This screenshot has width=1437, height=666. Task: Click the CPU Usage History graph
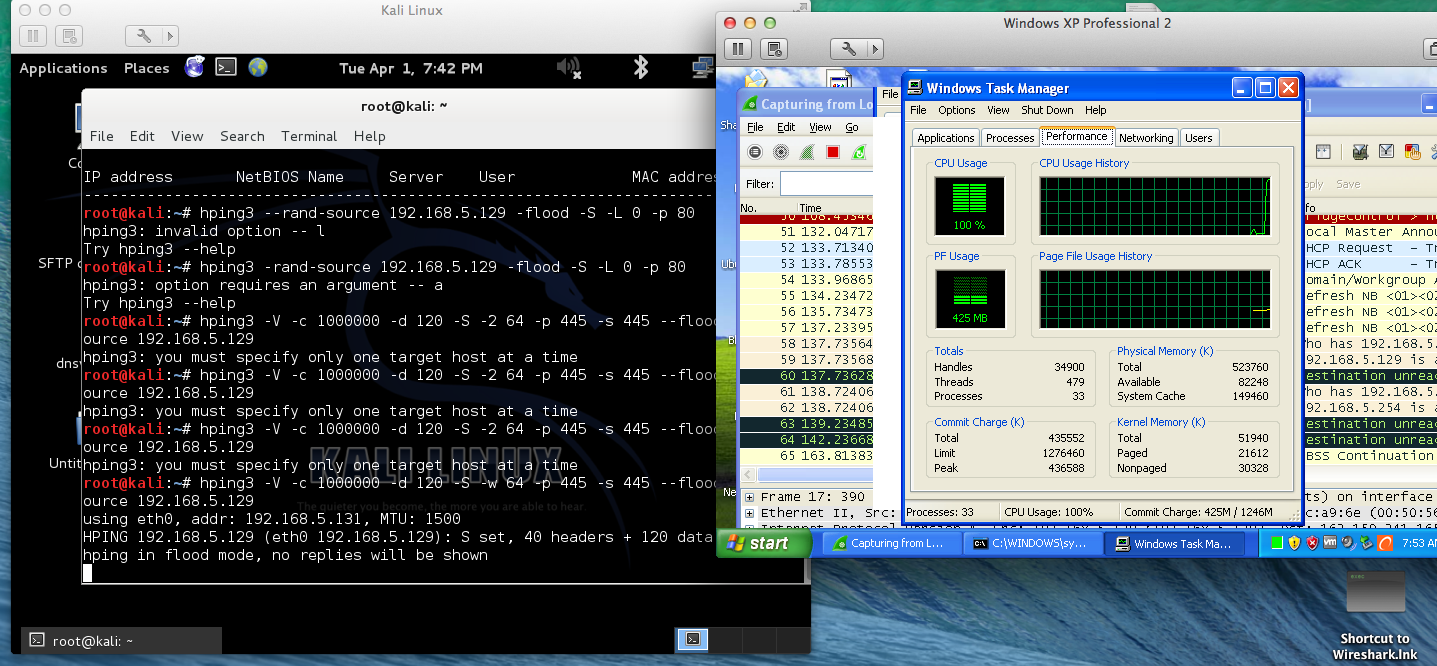(x=1155, y=206)
